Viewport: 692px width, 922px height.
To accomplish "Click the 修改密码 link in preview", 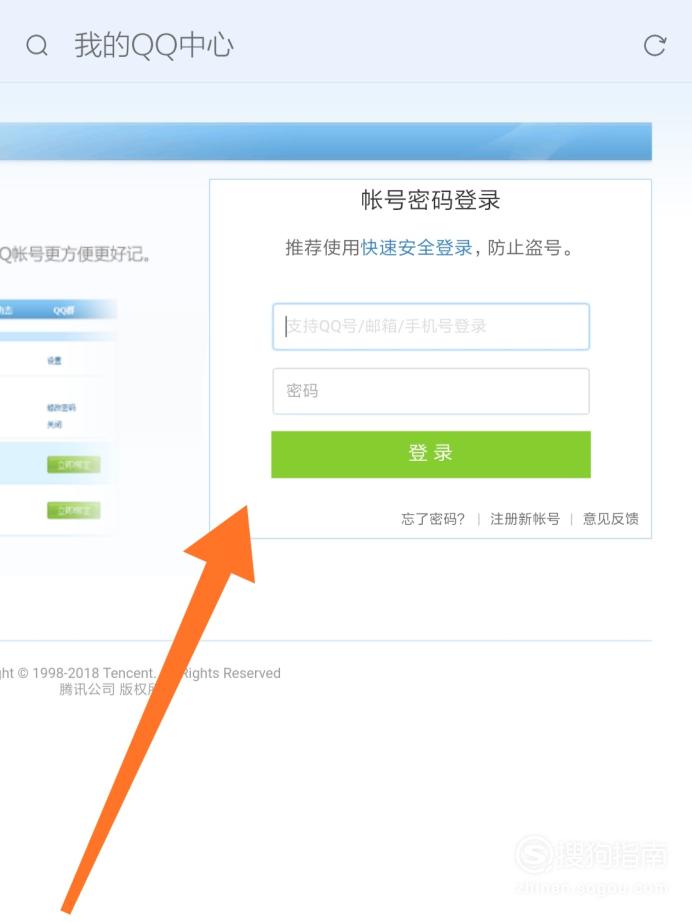I will click(61, 407).
